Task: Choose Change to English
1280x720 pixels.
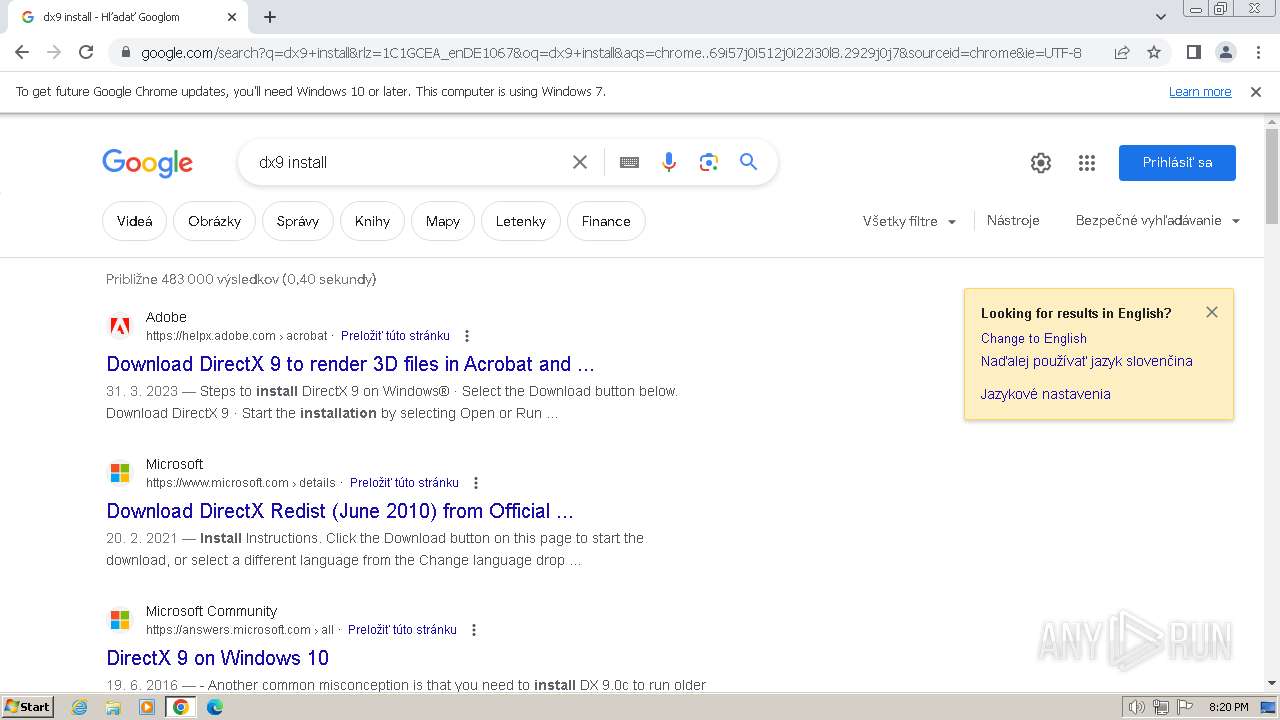Action: coord(1033,338)
